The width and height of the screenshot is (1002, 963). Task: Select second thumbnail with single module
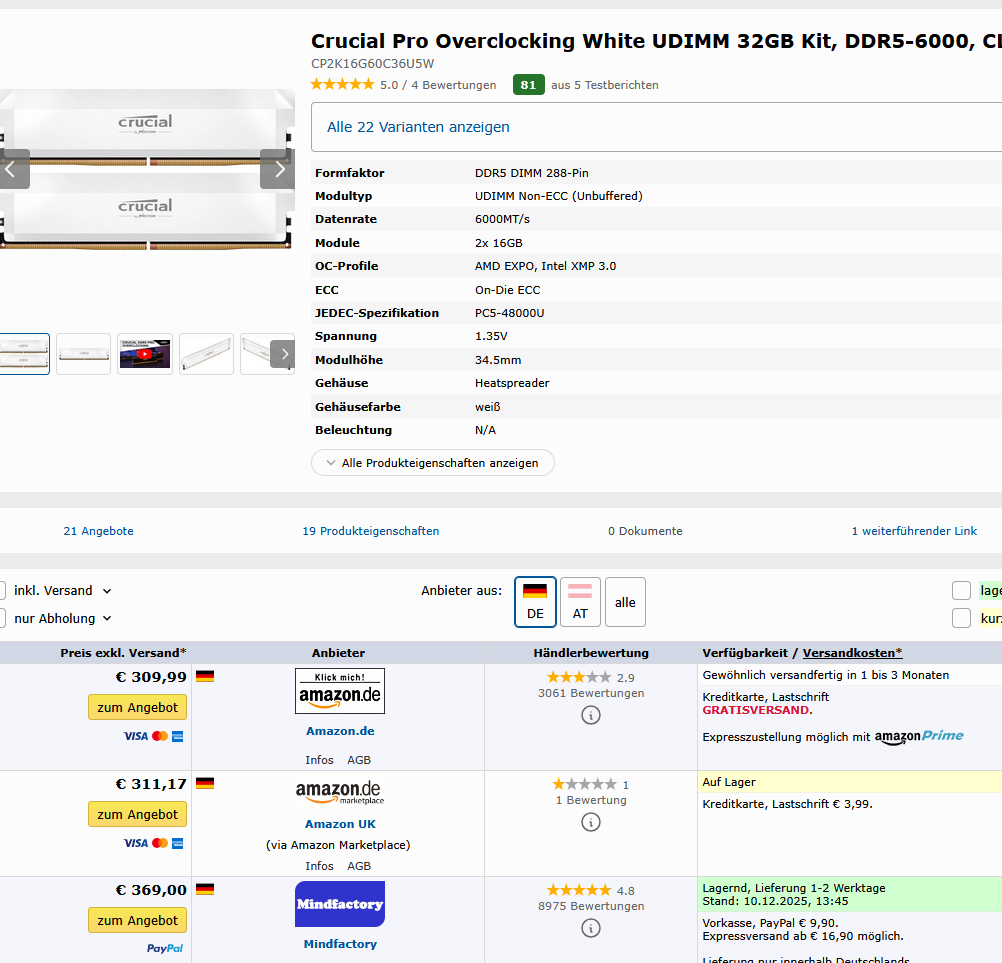[x=84, y=354]
